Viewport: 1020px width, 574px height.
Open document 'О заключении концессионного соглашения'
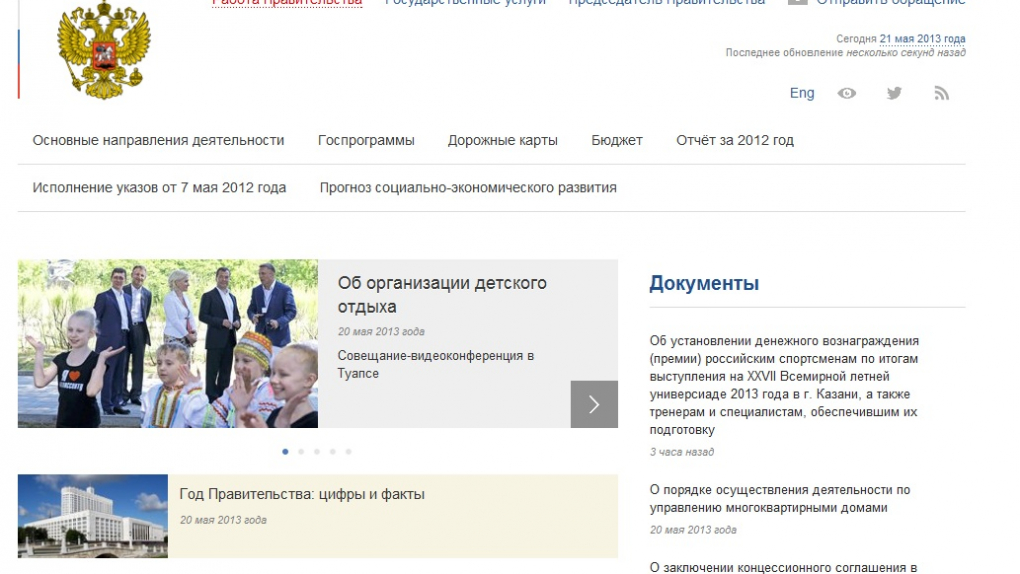[x=783, y=567]
